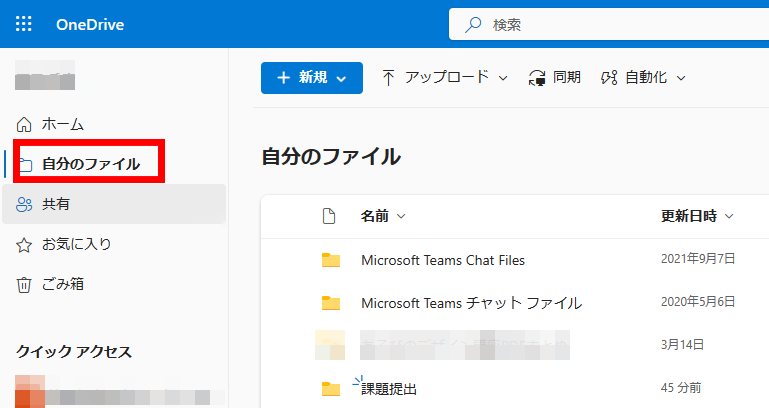769x408 pixels.
Task: Click the 2021年9月7日 date cell
Action: click(x=698, y=259)
